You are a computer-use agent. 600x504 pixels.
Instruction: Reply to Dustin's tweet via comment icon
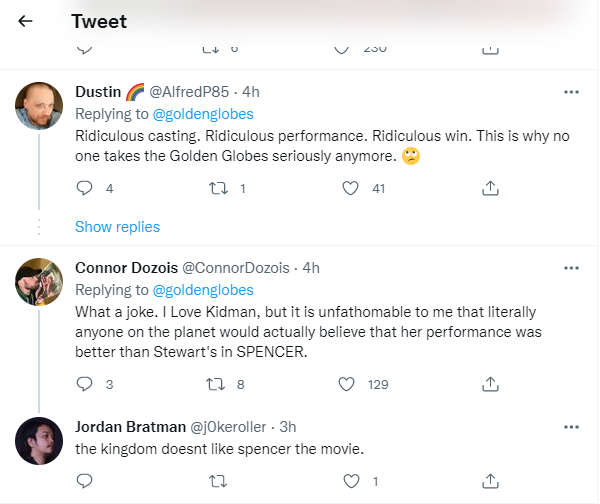84,187
